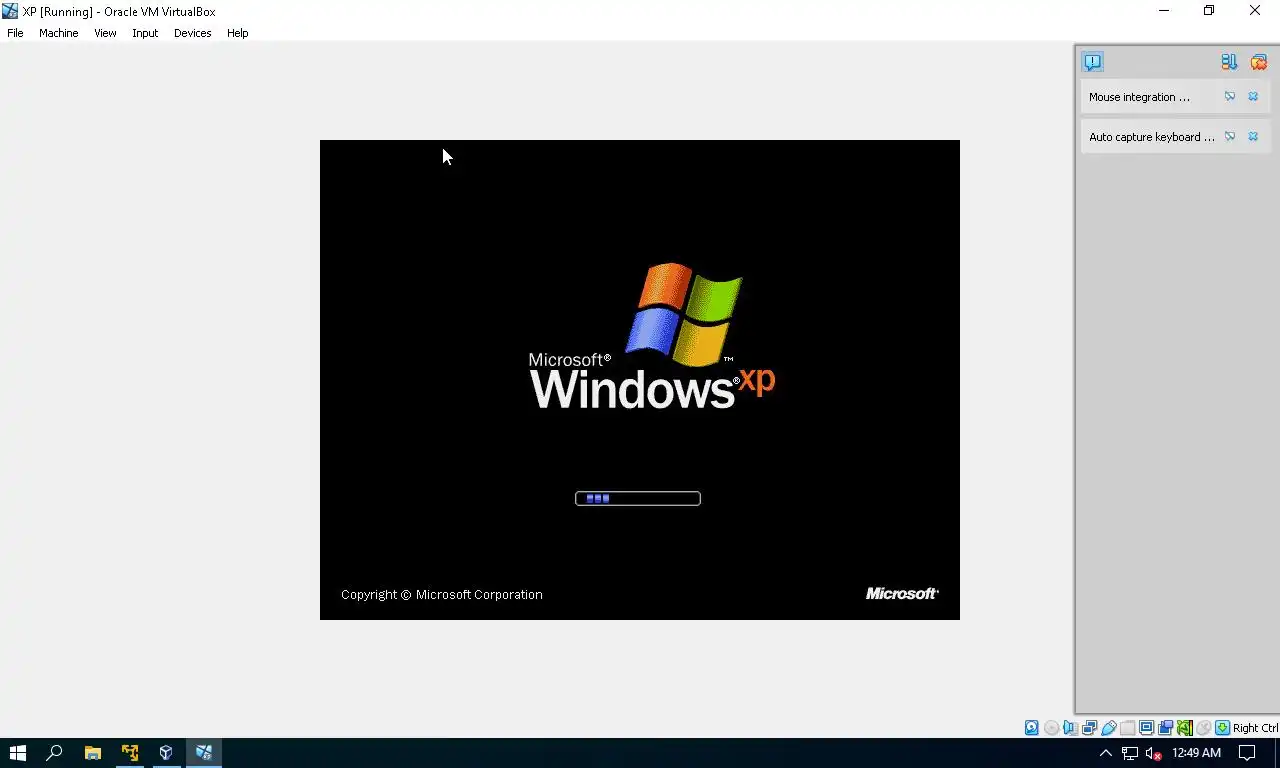Click the recording status bar indicator
Screen dimensions: 1280x768
click(1165, 728)
